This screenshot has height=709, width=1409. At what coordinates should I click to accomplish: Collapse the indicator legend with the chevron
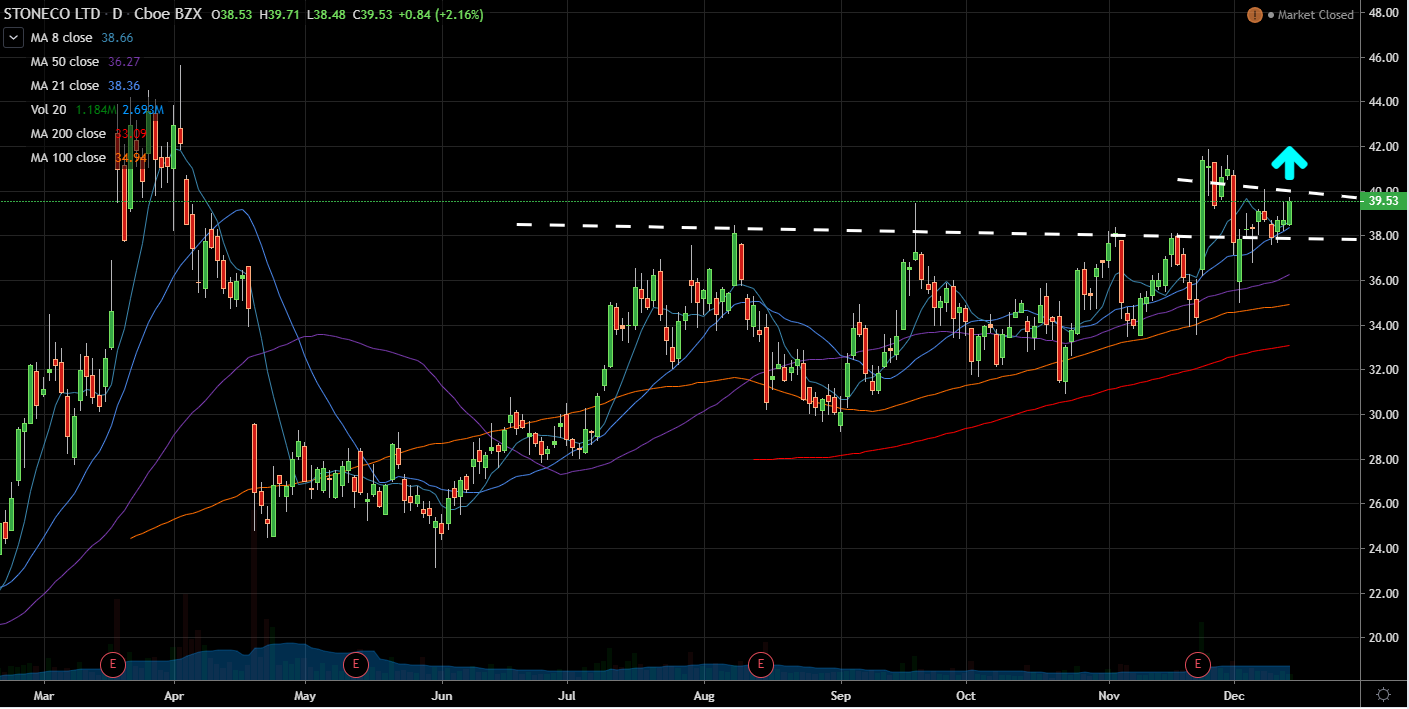click(x=15, y=37)
